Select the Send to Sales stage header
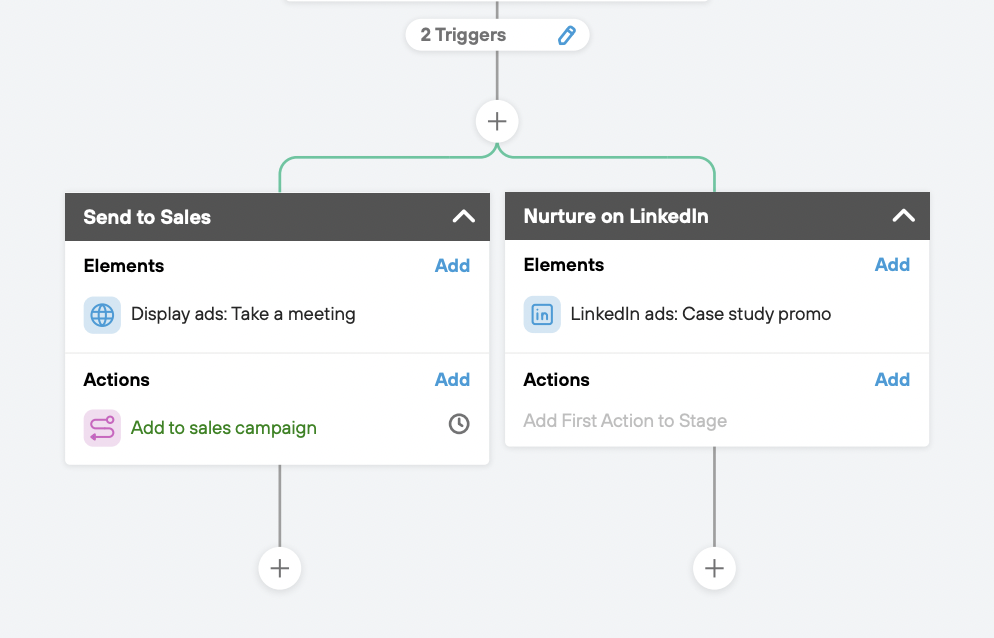Viewport: 994px width, 638px height. pos(277,217)
